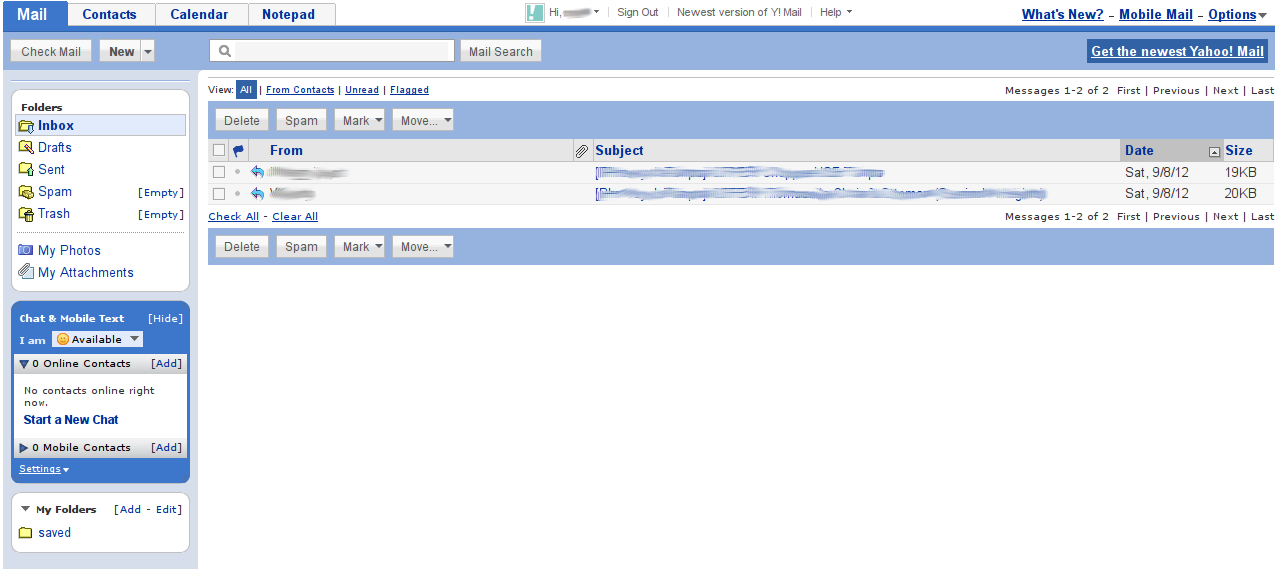Click the Check All link
Screen dimensions: 1278x574
233,216
